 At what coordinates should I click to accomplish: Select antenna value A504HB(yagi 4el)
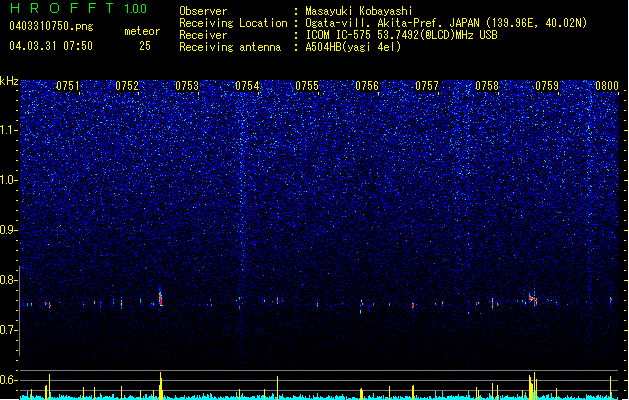pos(353,47)
